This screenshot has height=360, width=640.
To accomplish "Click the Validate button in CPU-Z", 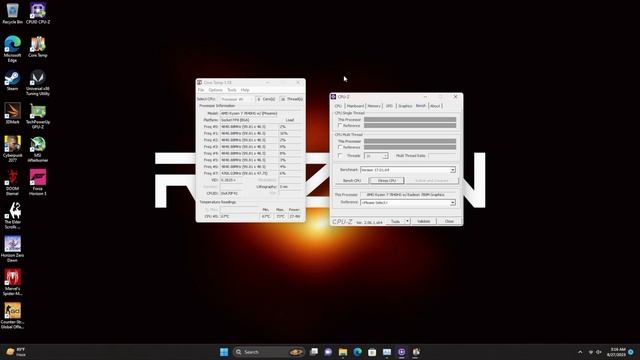I will [424, 221].
